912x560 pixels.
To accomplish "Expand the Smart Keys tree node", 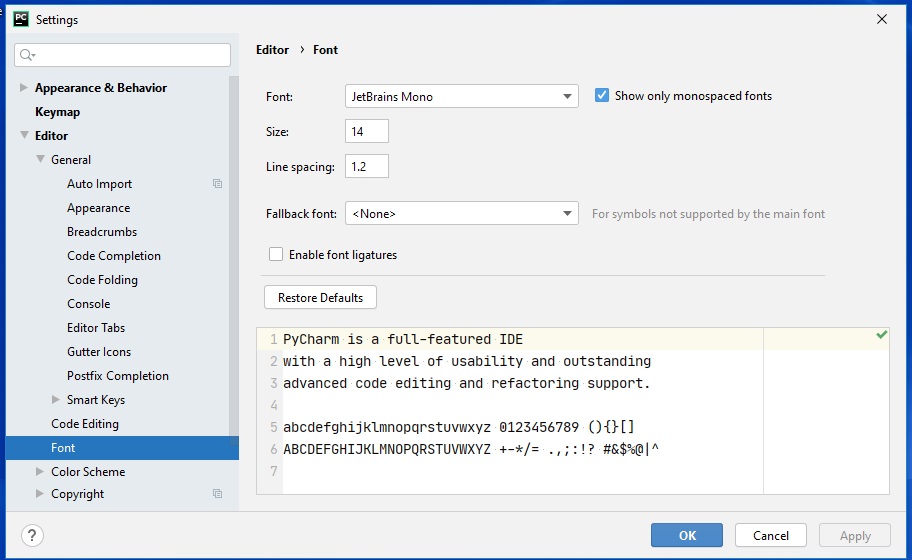I will click(56, 400).
